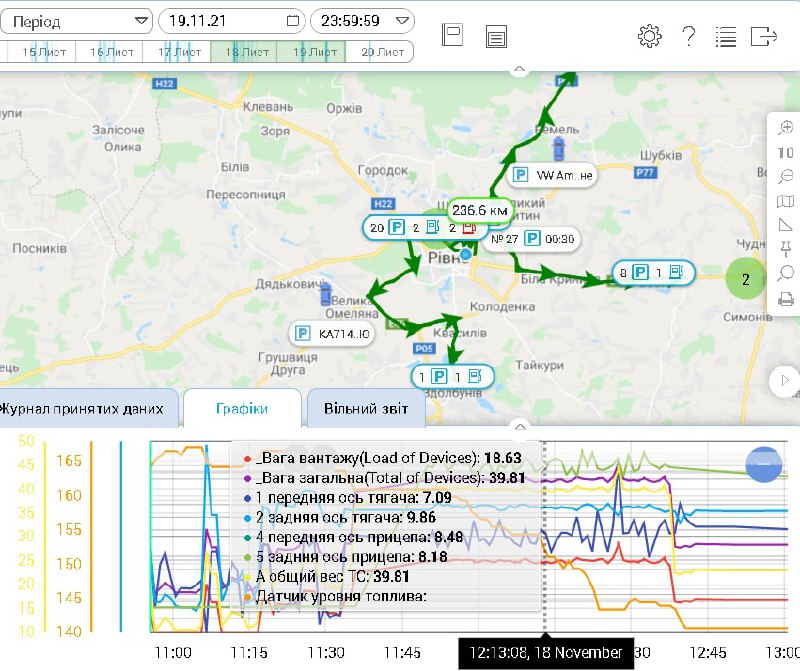The height and width of the screenshot is (671, 800).
Task: Open the 1 parking cluster near Здолбунів
Action: coord(452,377)
